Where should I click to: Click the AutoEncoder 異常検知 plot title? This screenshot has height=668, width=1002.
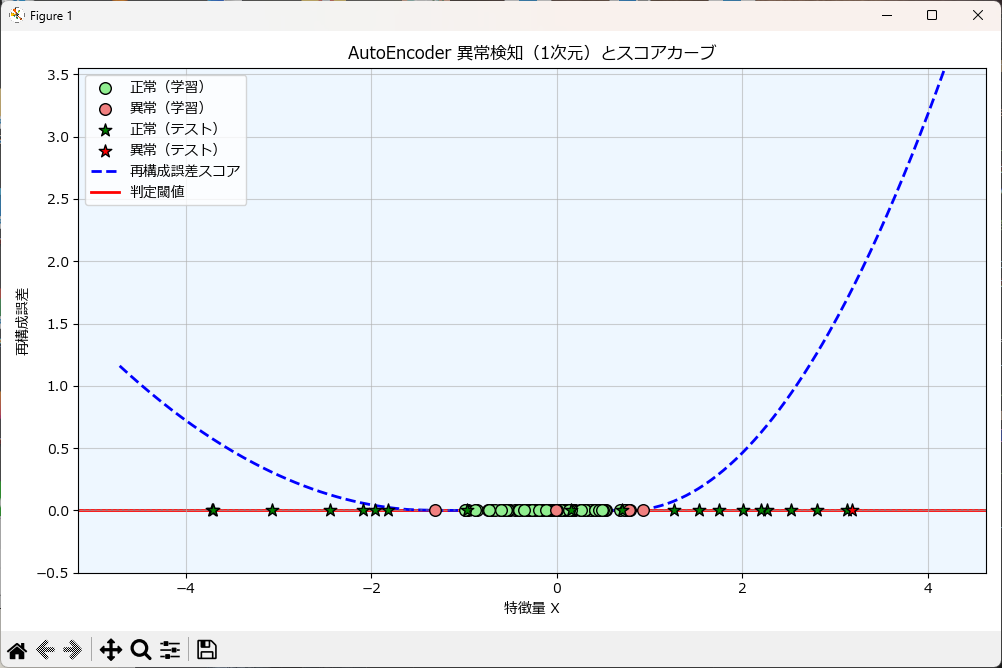coord(531,54)
